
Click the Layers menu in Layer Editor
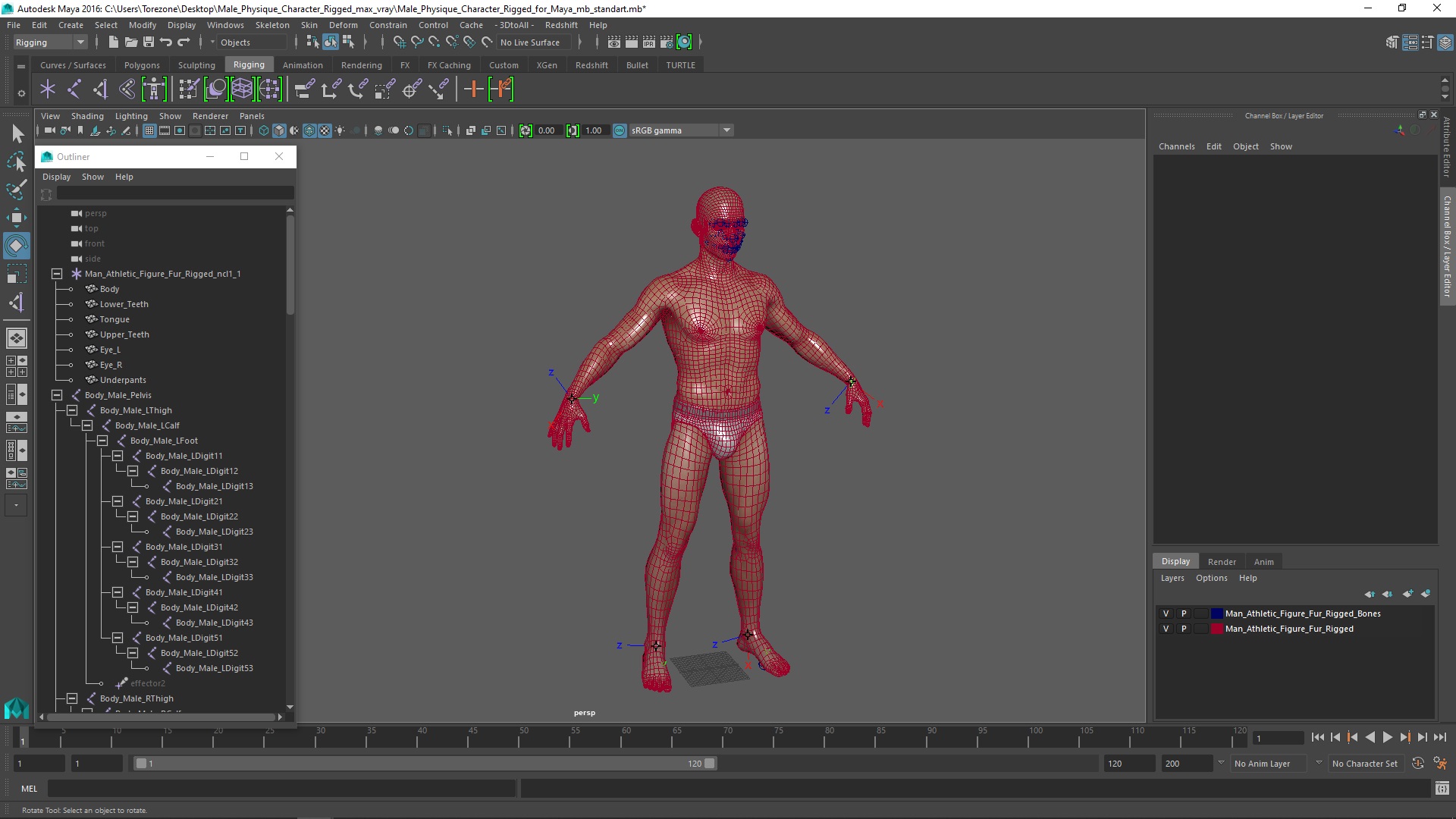(1172, 578)
